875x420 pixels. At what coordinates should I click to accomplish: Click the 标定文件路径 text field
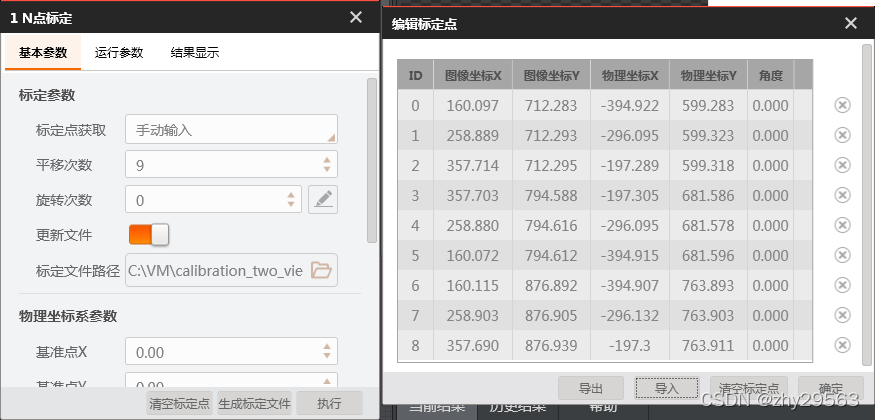[232, 271]
